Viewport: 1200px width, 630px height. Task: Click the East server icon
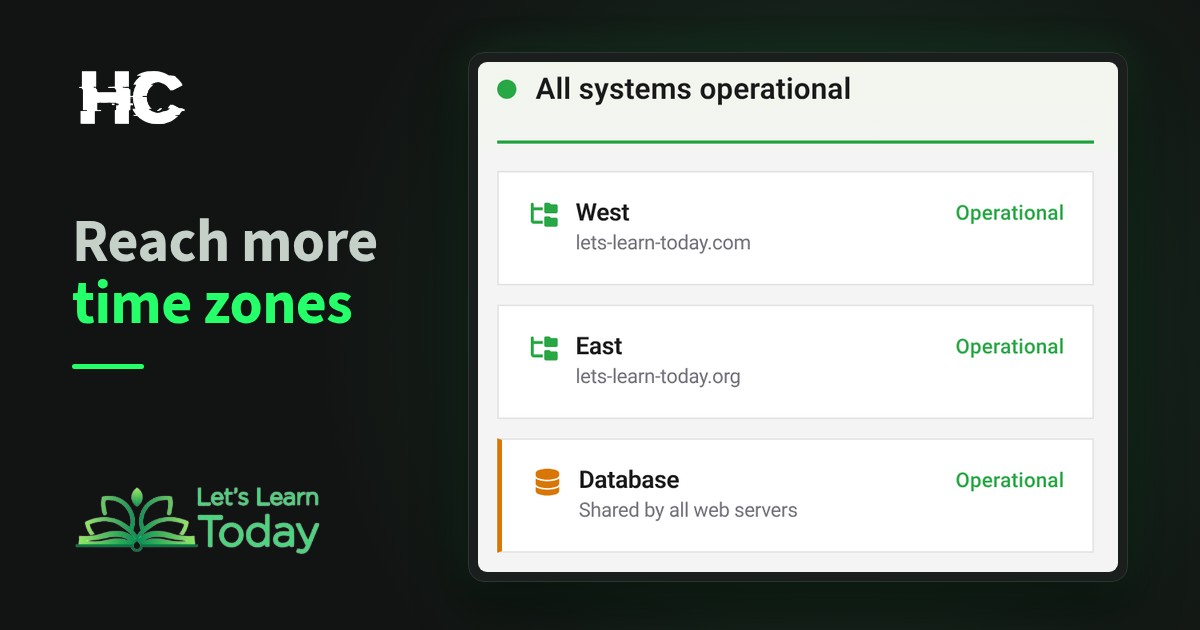coord(544,348)
